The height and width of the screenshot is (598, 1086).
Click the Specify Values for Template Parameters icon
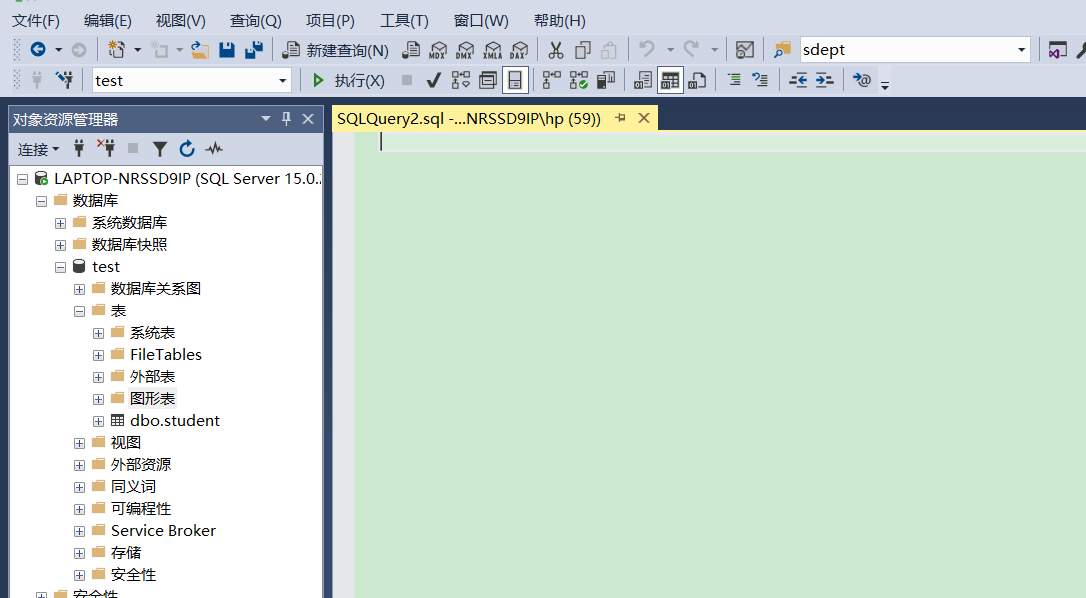(862, 80)
